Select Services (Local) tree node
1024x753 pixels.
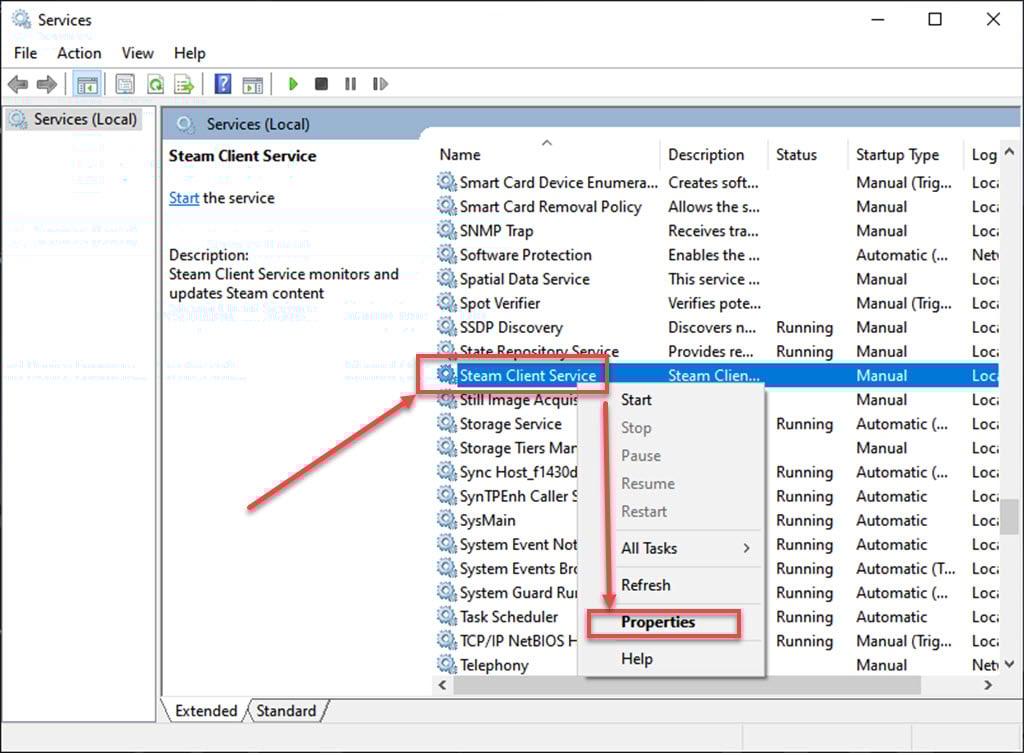point(73,120)
